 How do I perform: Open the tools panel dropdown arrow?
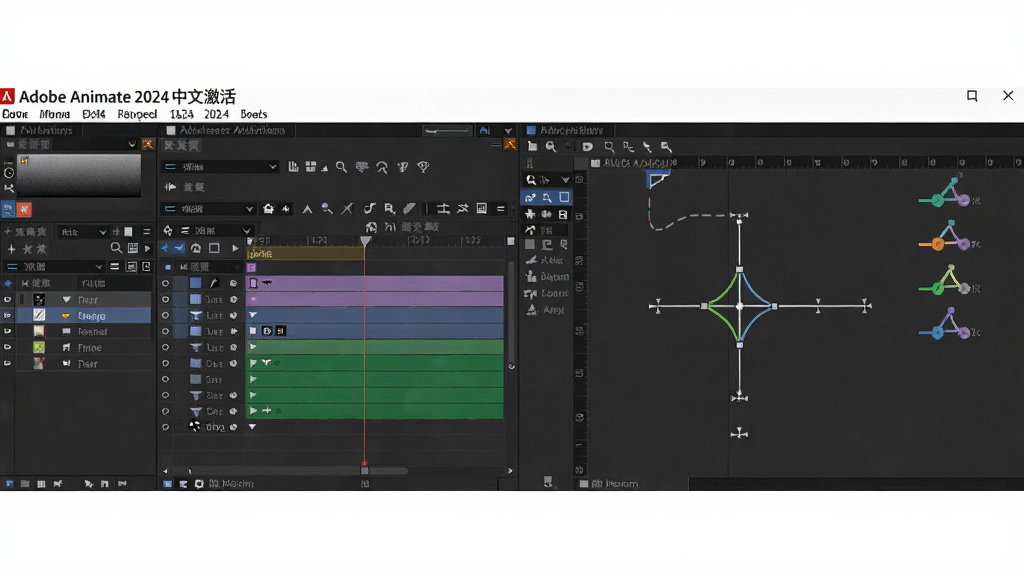pos(566,180)
